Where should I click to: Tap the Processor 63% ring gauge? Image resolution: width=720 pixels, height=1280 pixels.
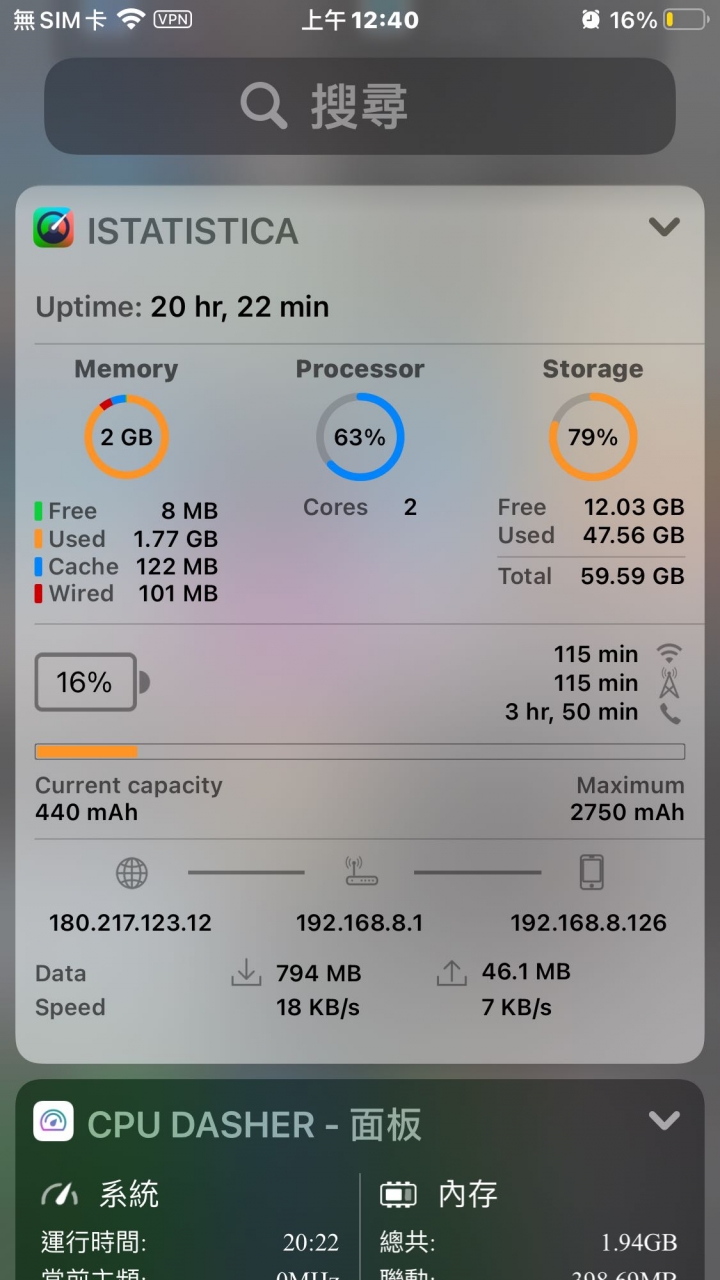click(360, 437)
